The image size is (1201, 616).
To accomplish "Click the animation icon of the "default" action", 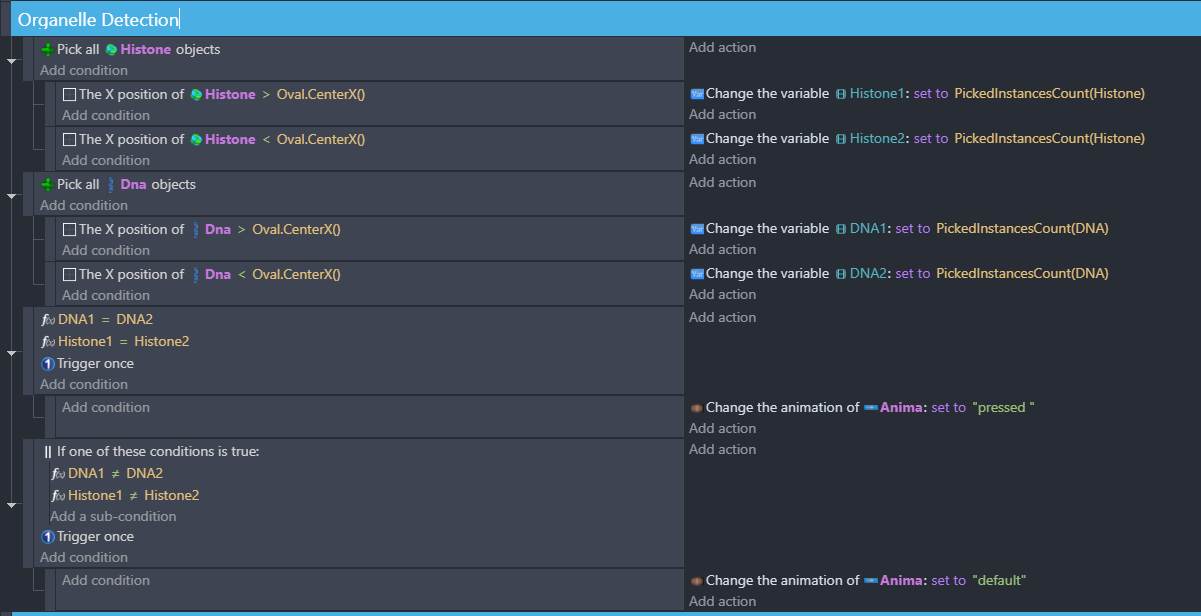I will pyautogui.click(x=697, y=580).
